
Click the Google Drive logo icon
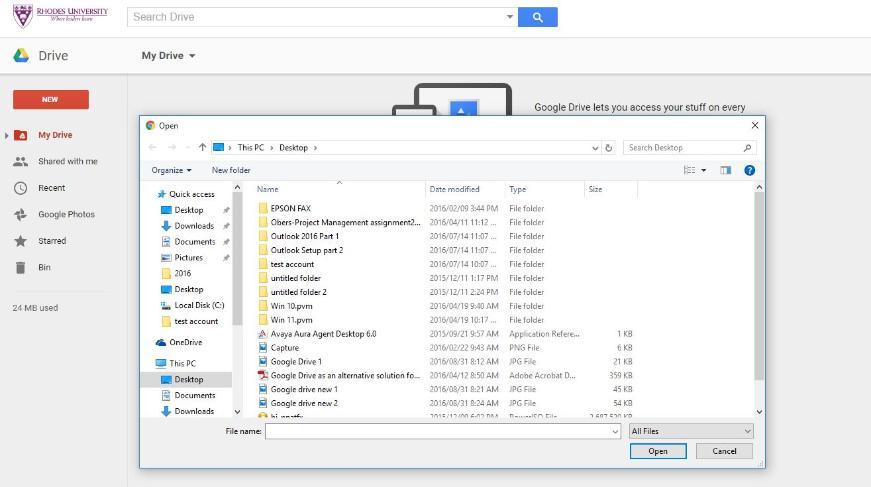coord(21,56)
